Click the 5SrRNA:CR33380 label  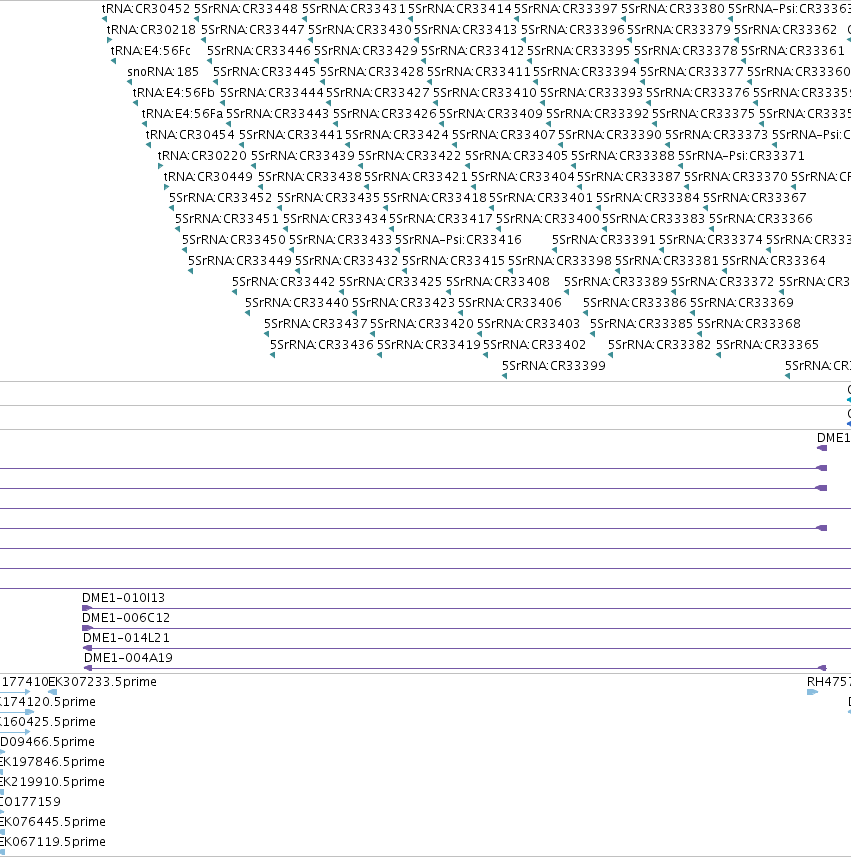click(673, 9)
